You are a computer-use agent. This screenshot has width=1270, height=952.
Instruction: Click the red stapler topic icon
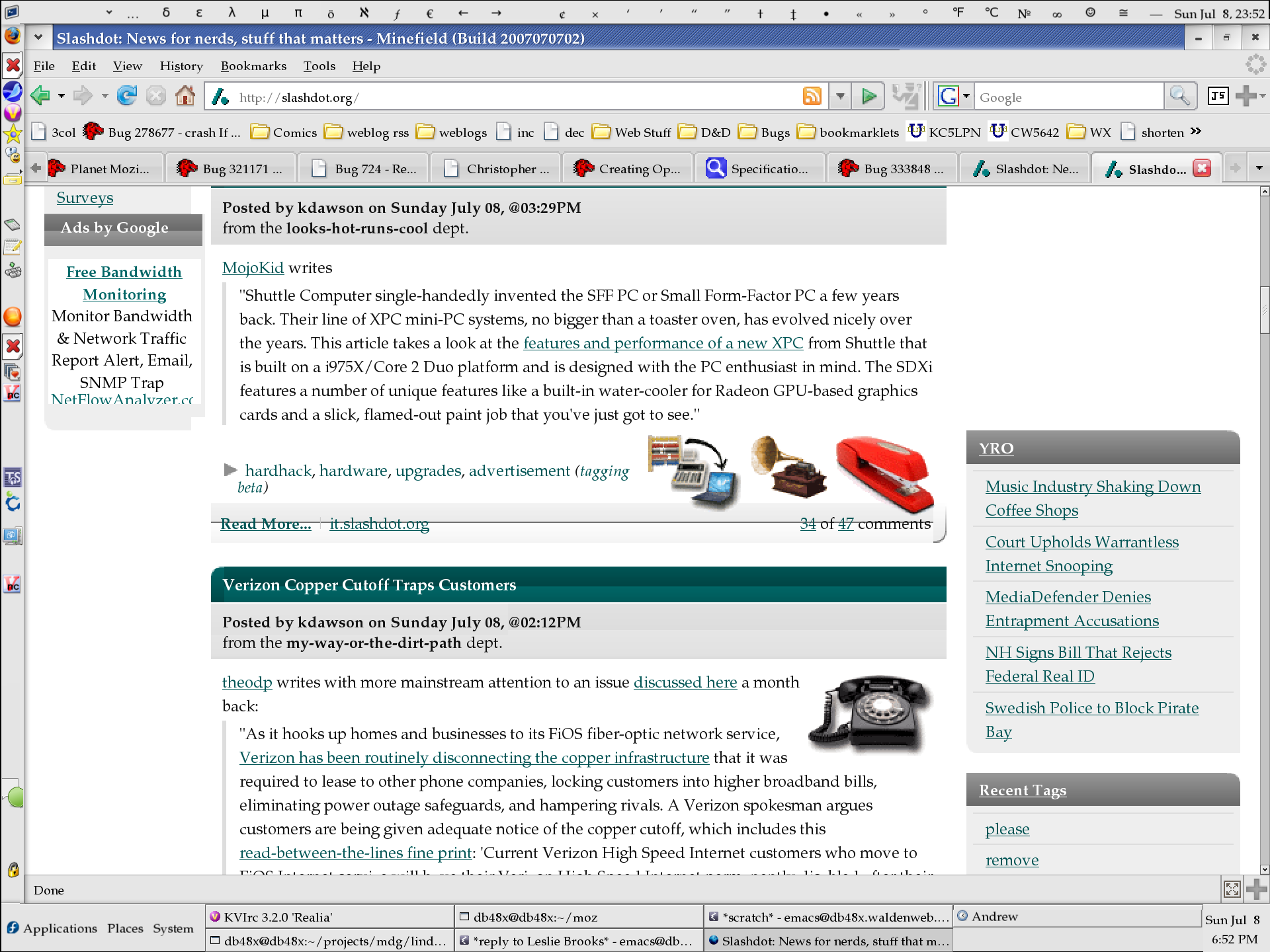884,473
